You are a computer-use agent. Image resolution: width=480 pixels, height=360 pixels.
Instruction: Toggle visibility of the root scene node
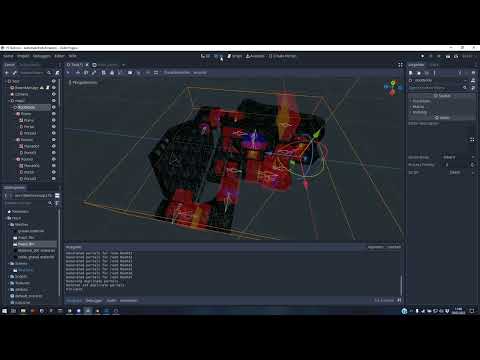54,81
